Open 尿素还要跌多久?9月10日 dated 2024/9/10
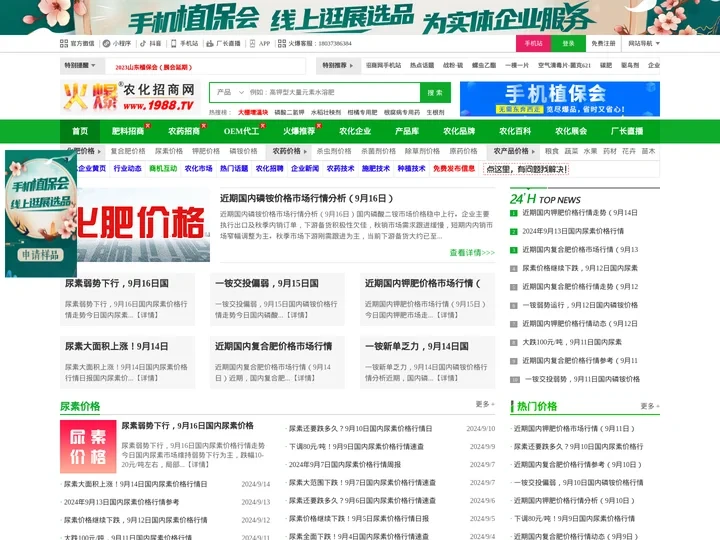Screen dimensions: 720x540 pyautogui.click(x=360, y=428)
